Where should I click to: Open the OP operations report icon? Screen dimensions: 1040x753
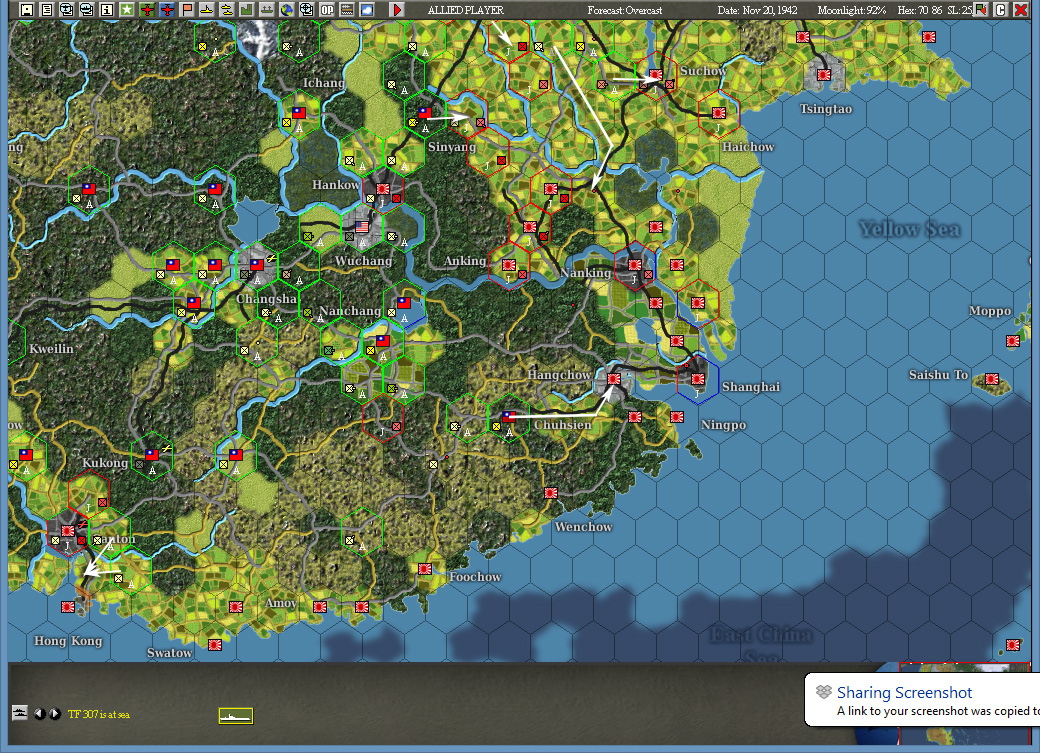(327, 9)
